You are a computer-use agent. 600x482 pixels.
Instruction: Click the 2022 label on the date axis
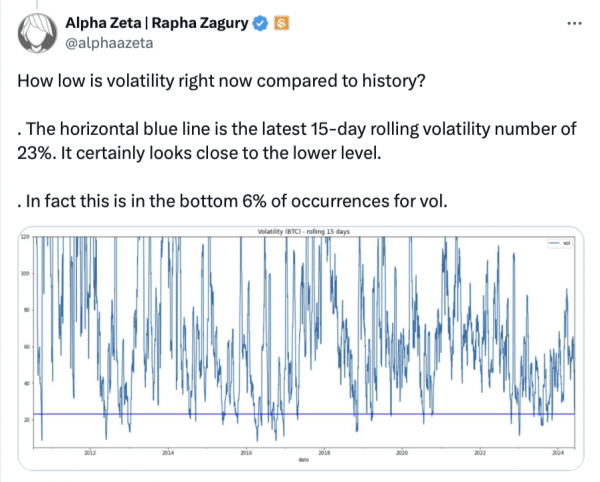pos(479,453)
